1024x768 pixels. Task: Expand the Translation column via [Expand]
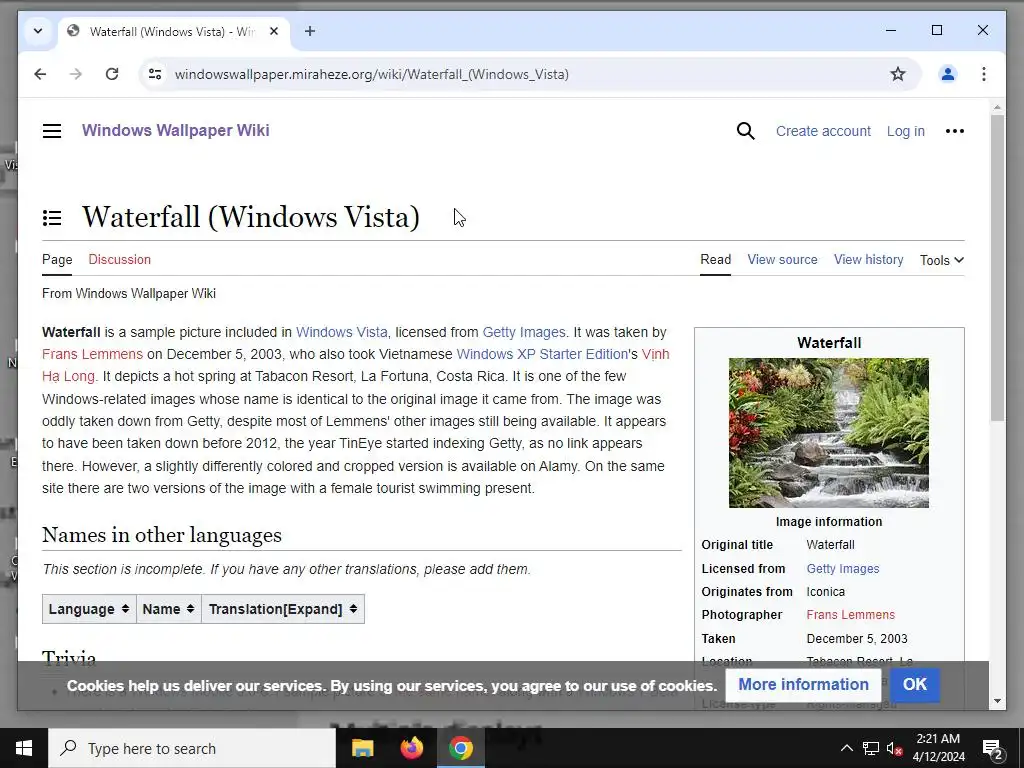click(312, 609)
